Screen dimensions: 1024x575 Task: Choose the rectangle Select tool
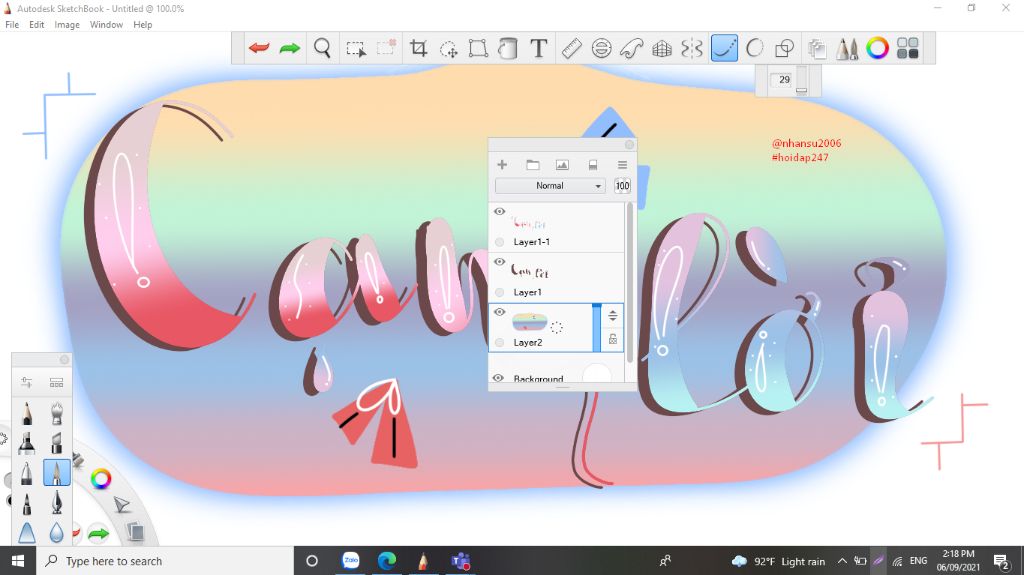356,48
